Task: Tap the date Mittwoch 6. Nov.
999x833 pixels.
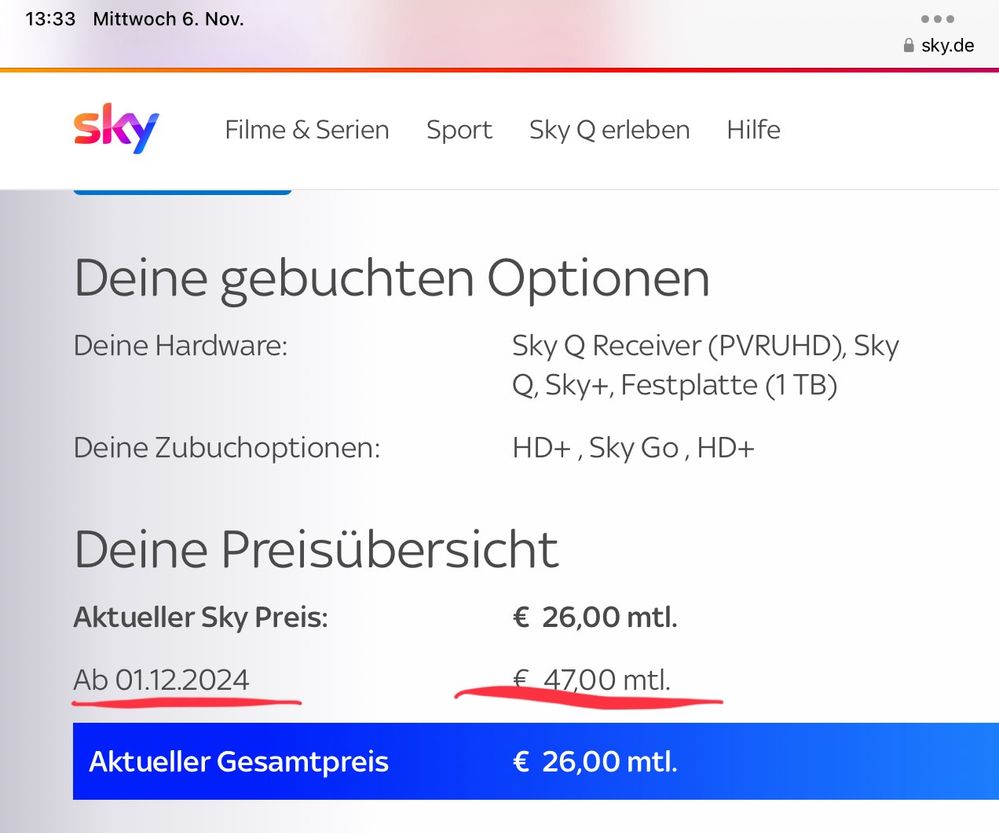Action: tap(168, 19)
